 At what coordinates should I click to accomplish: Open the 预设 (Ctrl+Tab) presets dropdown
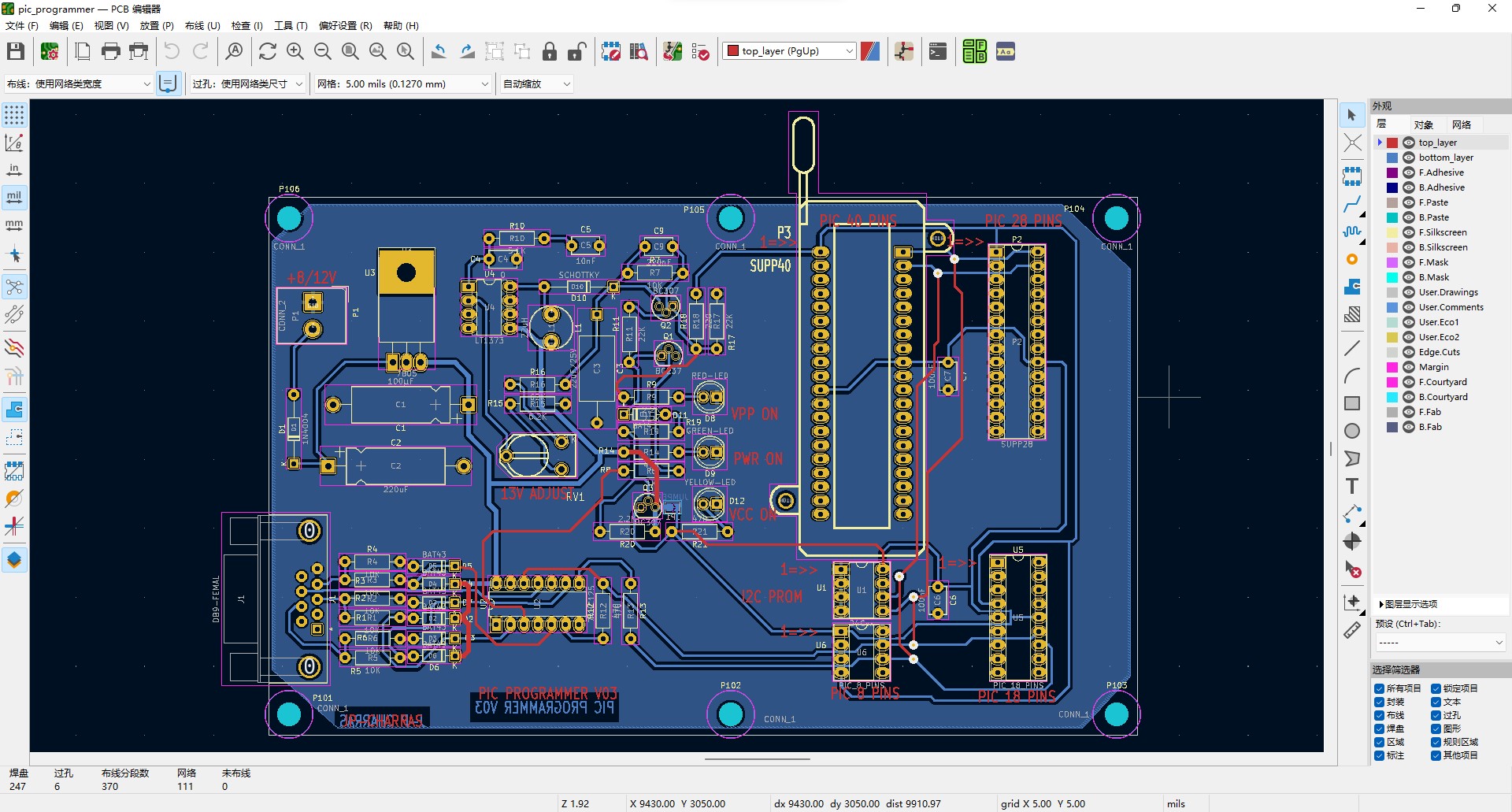click(x=1440, y=643)
